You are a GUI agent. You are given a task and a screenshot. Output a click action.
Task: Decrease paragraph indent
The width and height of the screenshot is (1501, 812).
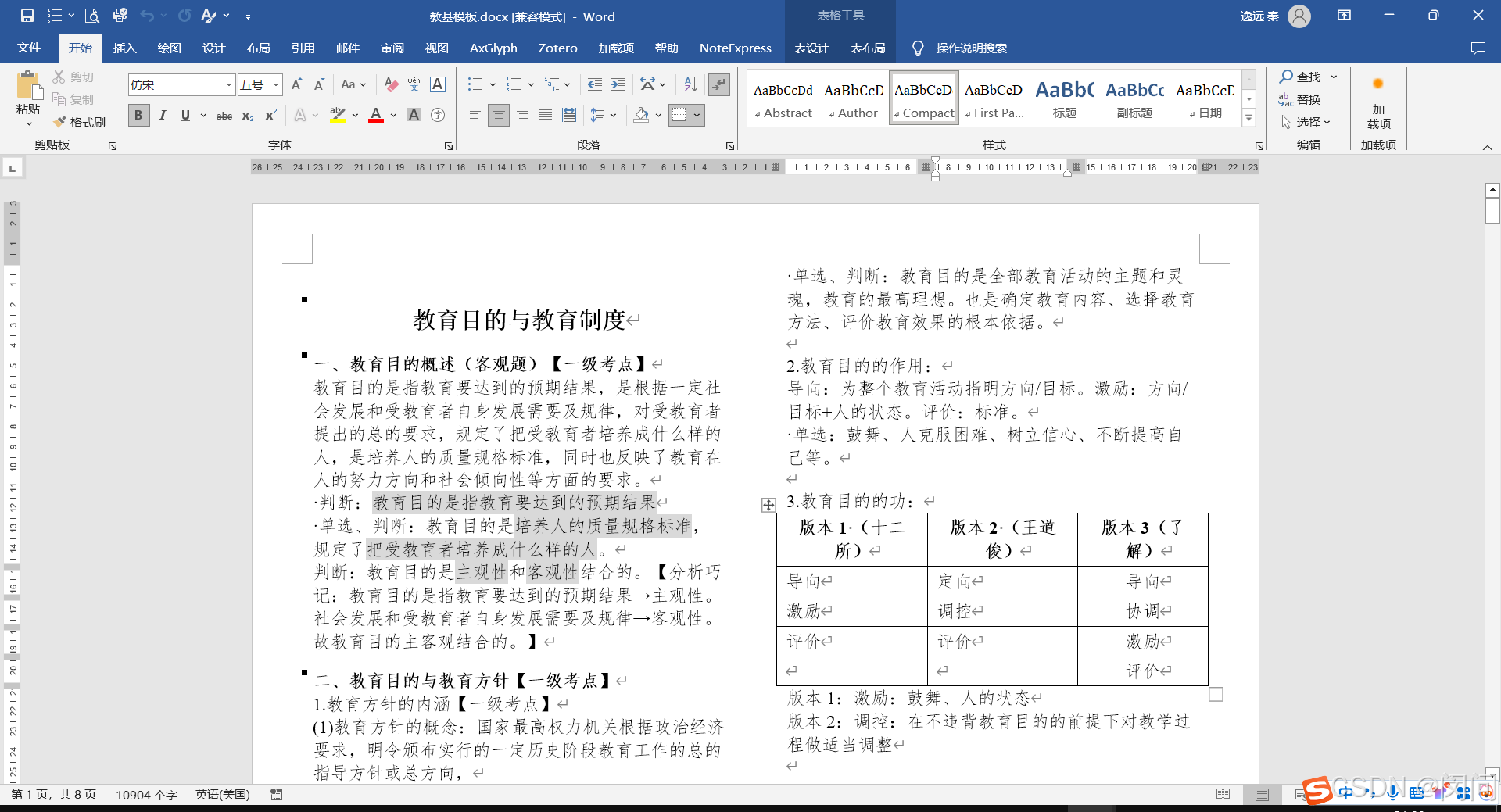(595, 84)
